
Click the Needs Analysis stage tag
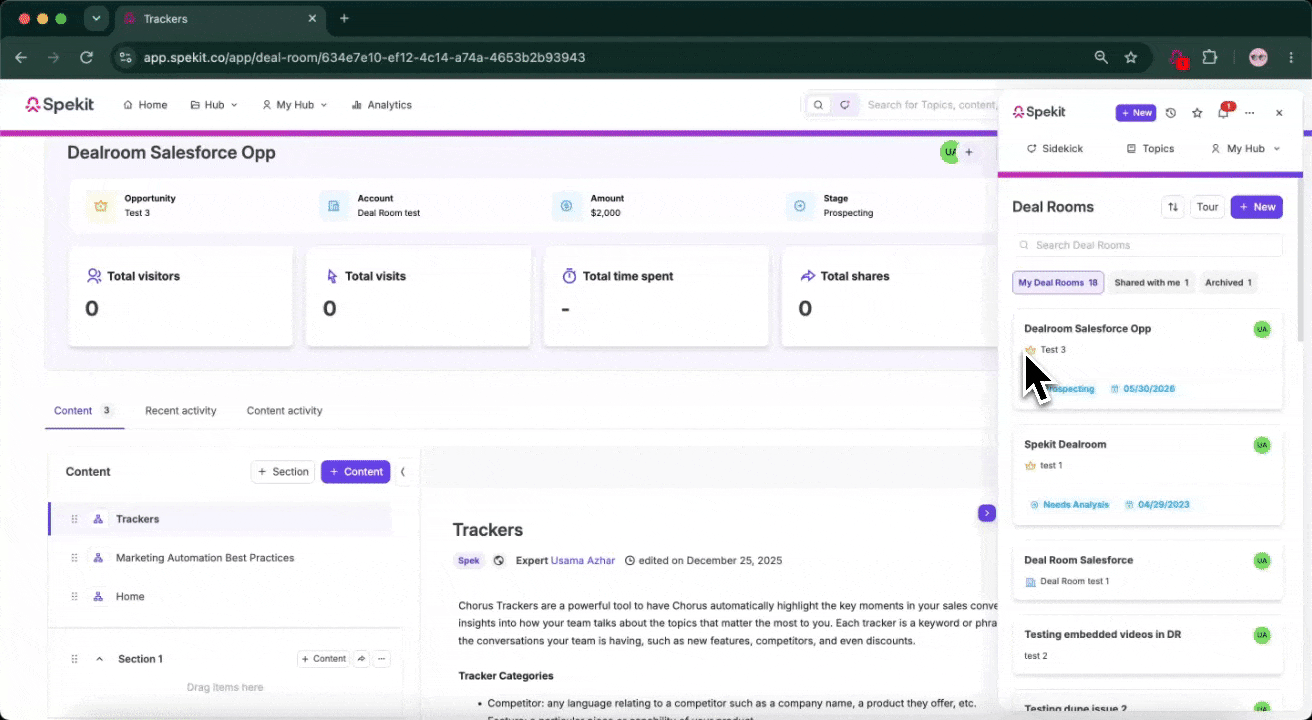(1070, 505)
